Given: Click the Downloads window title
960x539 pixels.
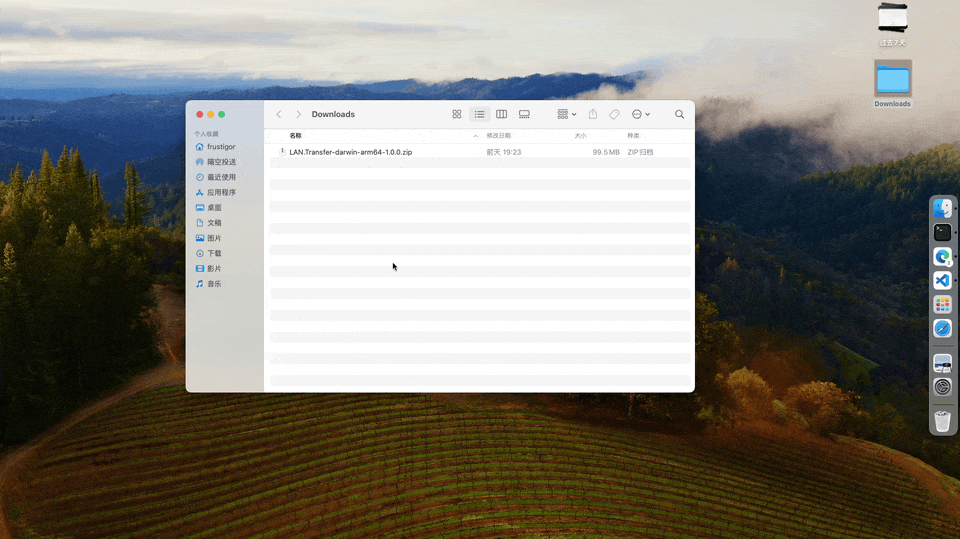Looking at the screenshot, I should pos(333,115).
